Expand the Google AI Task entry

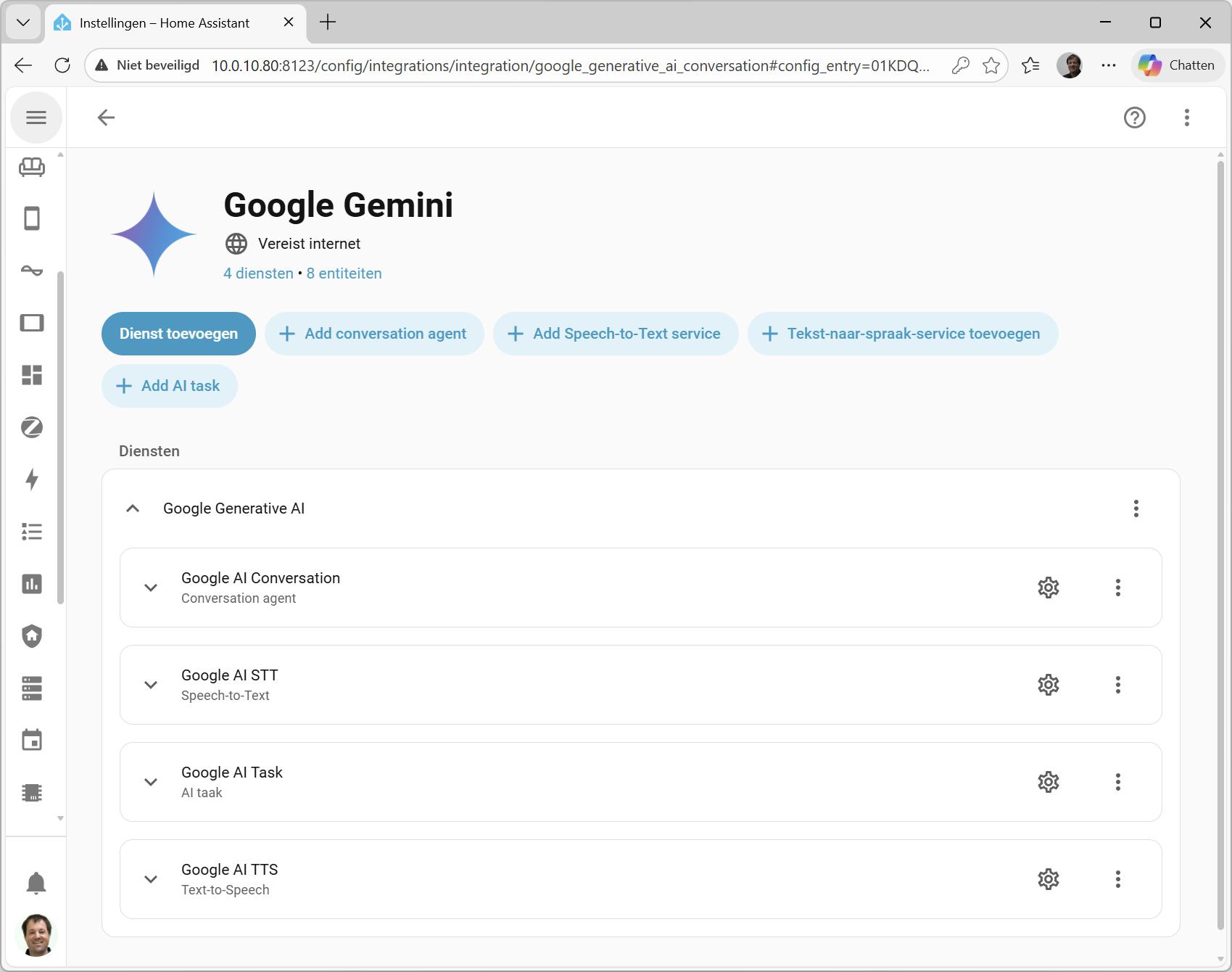(x=151, y=782)
